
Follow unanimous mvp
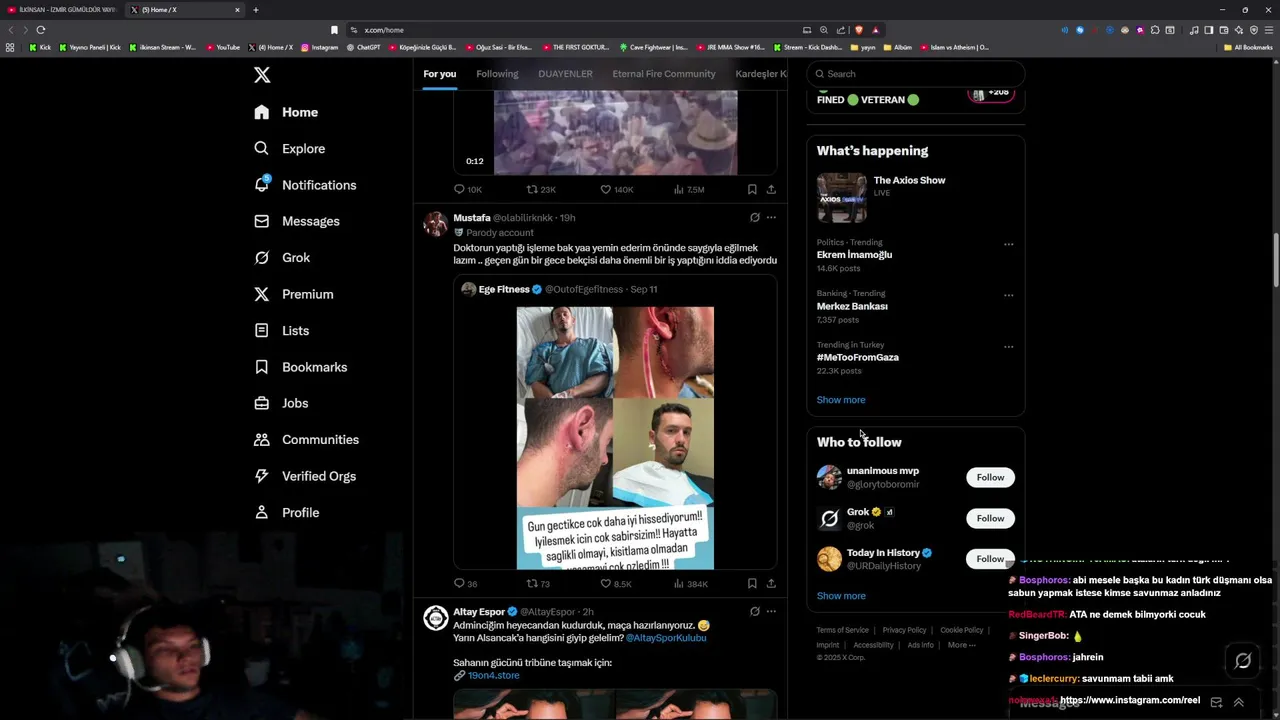[x=990, y=477]
